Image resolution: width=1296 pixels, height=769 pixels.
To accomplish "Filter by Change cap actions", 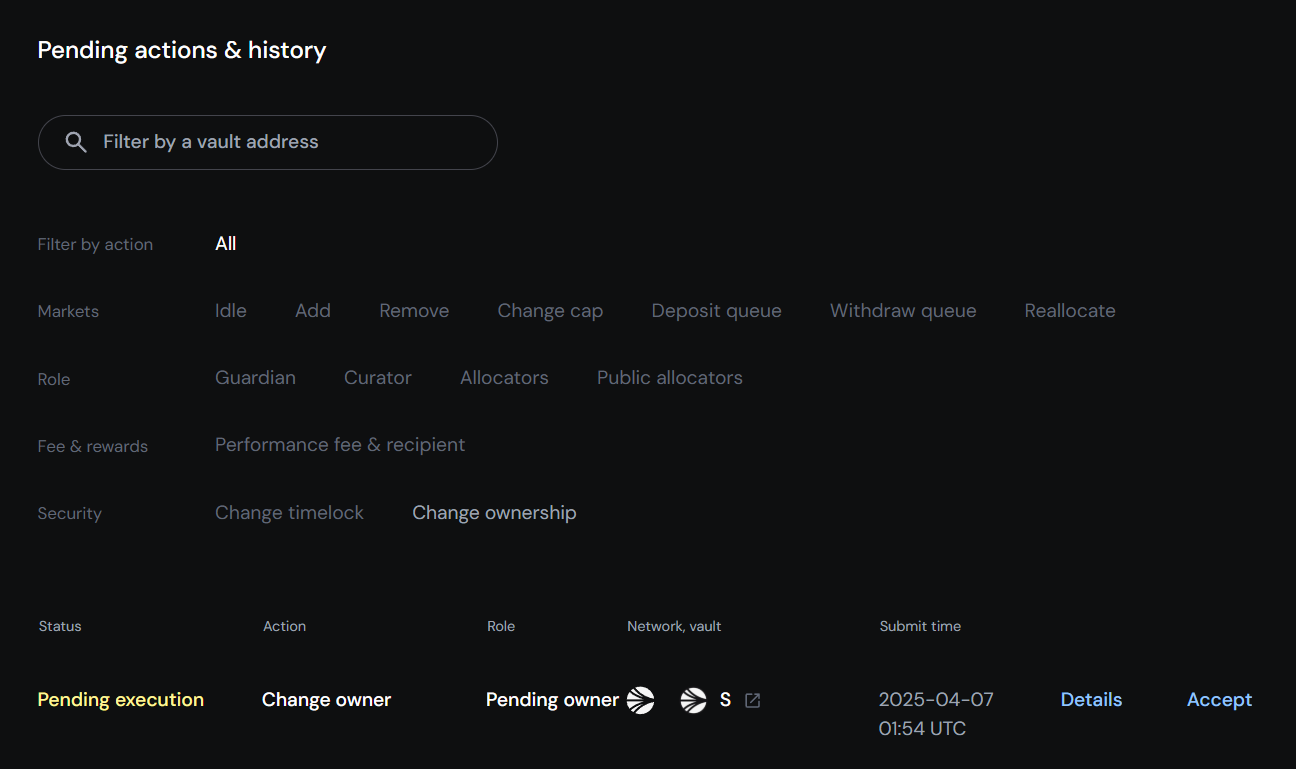I will [x=550, y=311].
